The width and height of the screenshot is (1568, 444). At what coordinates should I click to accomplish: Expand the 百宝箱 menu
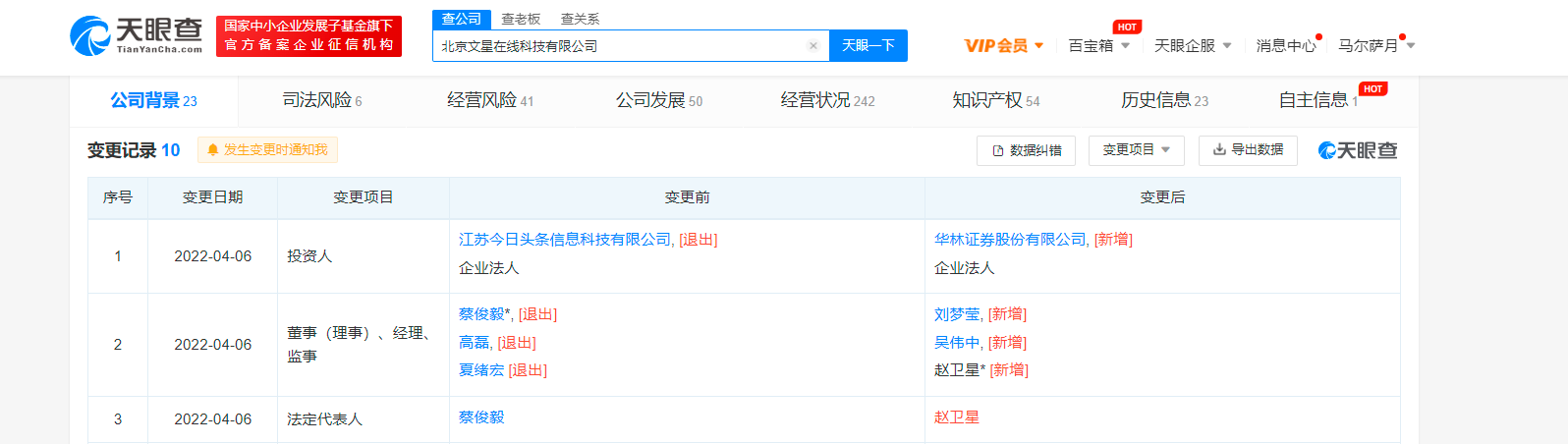pos(1099,45)
